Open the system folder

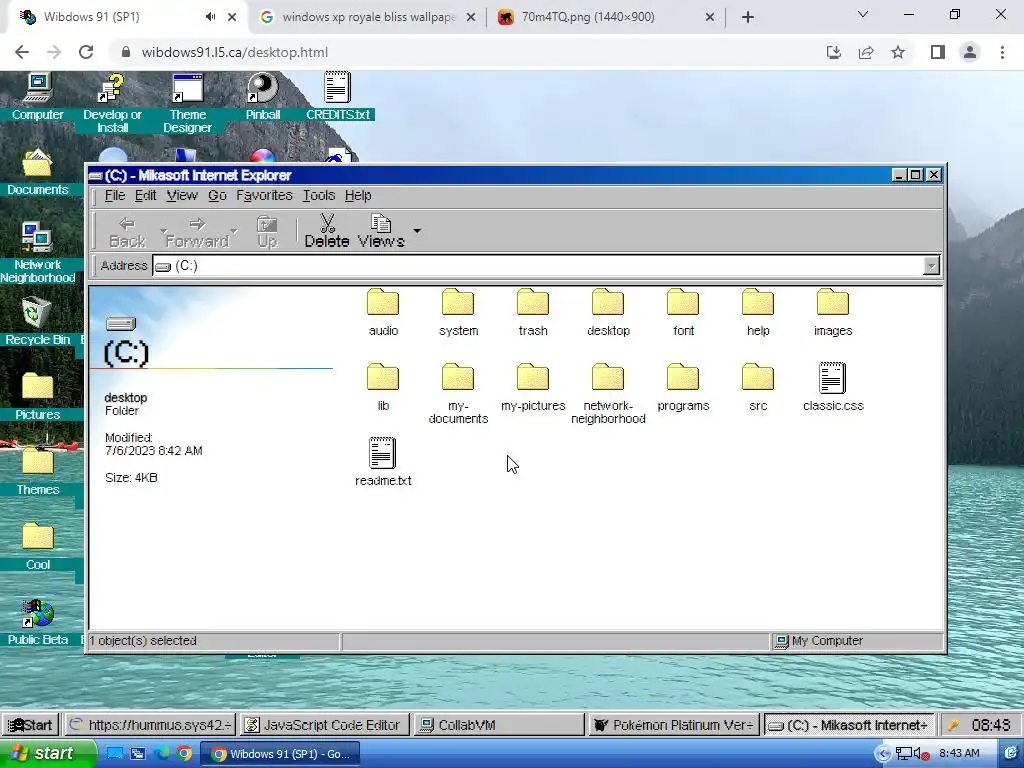click(458, 313)
